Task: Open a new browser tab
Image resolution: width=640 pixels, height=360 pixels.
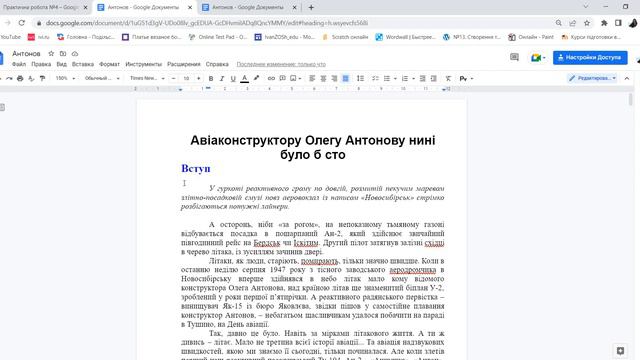Action: (x=311, y=7)
